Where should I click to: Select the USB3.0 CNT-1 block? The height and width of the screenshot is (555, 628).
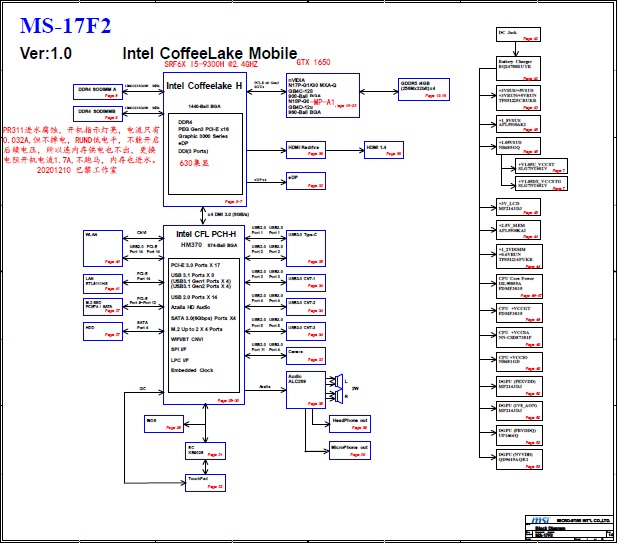click(306, 283)
